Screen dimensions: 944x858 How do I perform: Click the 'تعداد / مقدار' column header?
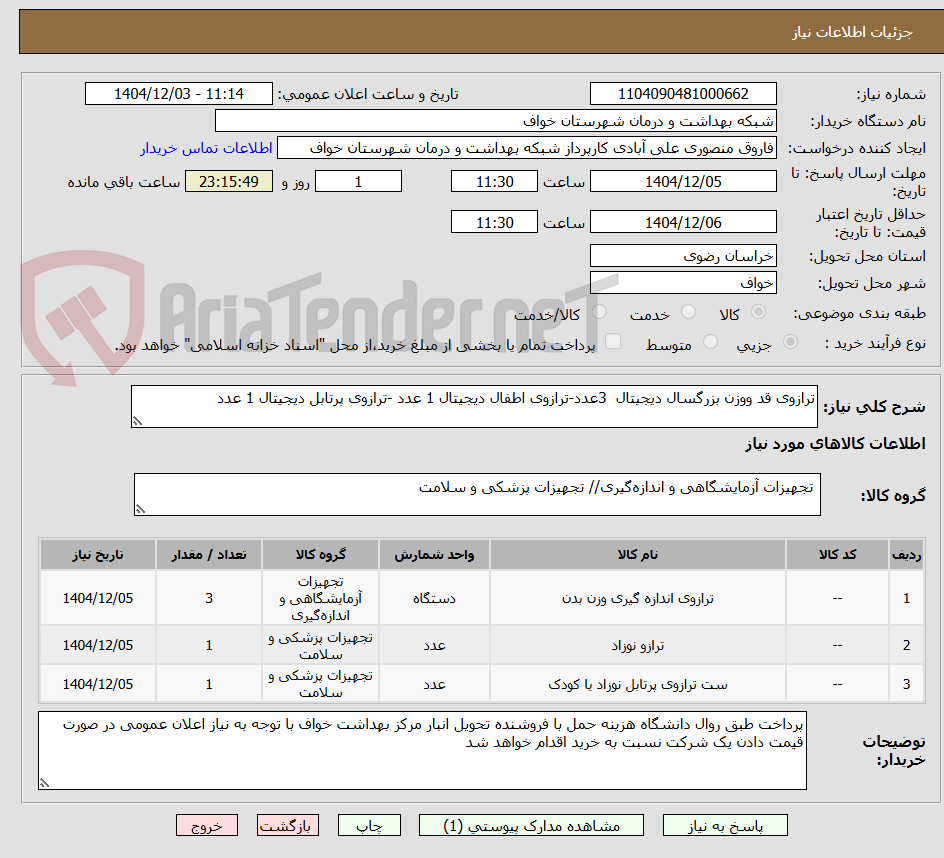209,555
